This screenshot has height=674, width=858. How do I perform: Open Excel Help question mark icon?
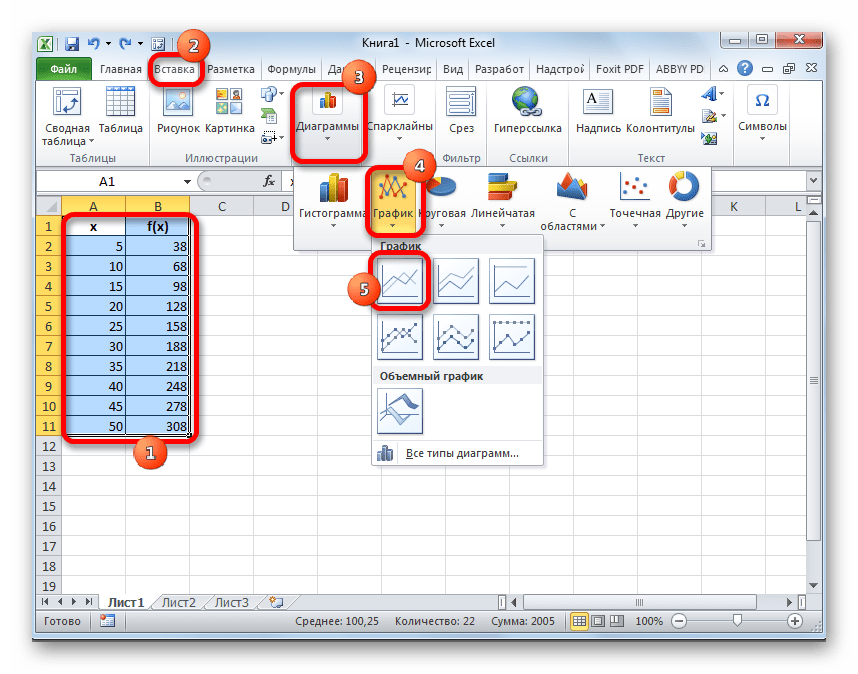[745, 68]
